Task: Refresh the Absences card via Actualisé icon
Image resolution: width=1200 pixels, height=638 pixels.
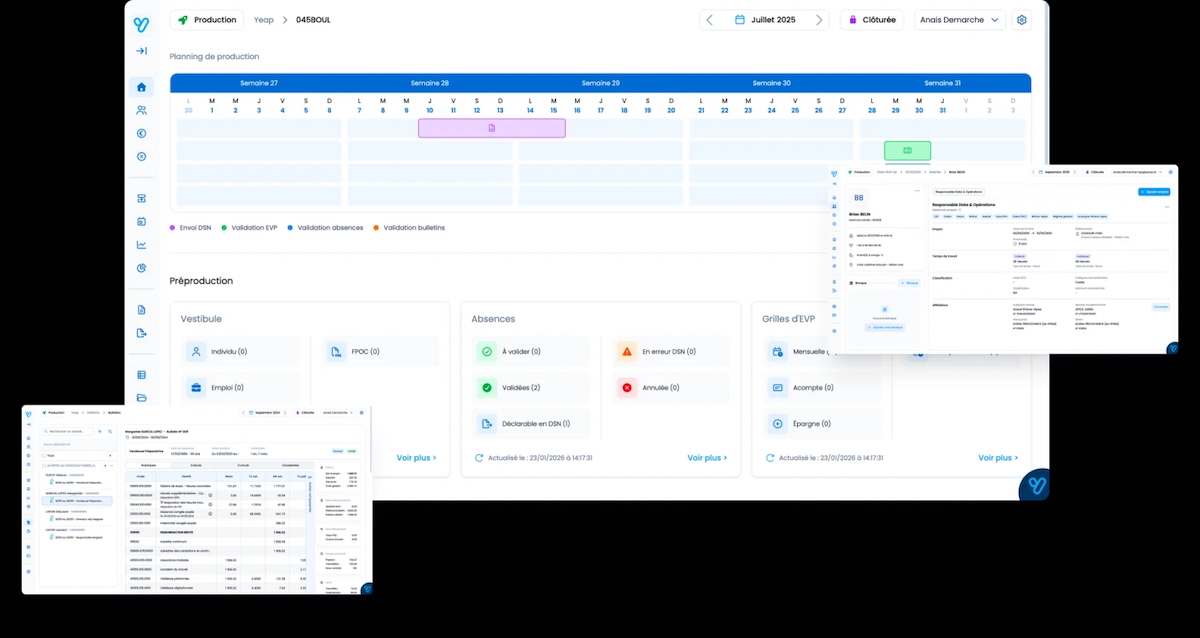Action: click(x=479, y=458)
